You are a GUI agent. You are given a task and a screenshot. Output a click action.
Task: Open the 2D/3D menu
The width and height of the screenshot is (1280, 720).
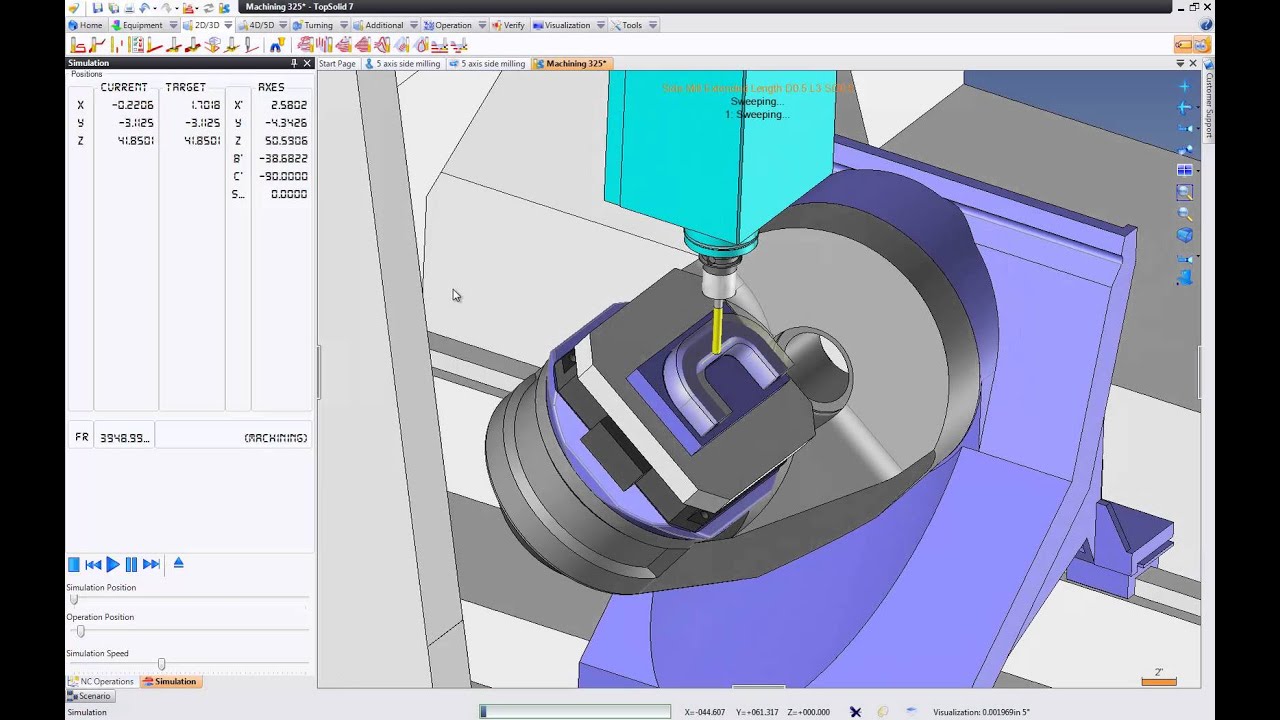(x=201, y=25)
